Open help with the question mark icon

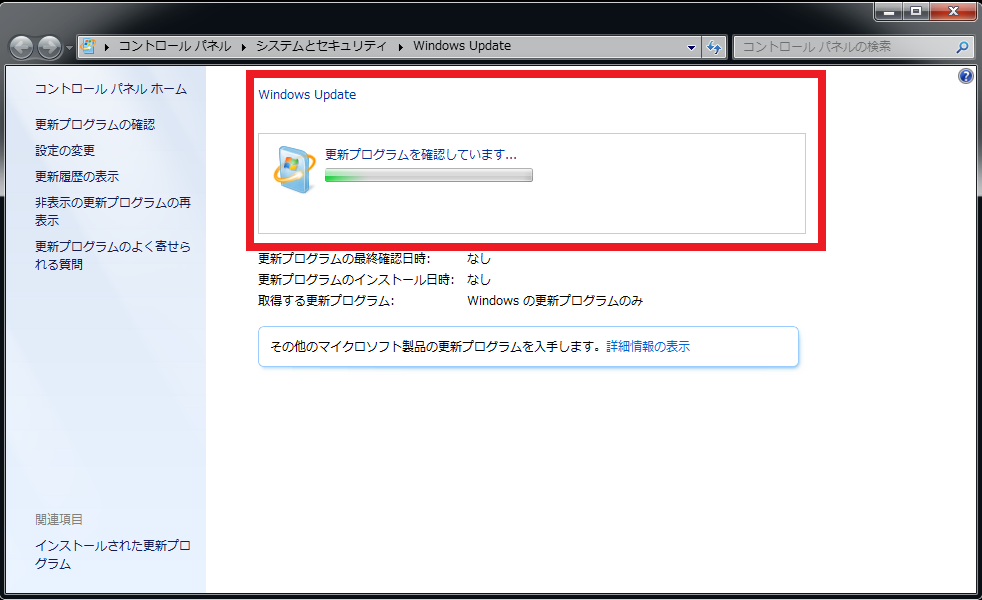click(x=966, y=76)
